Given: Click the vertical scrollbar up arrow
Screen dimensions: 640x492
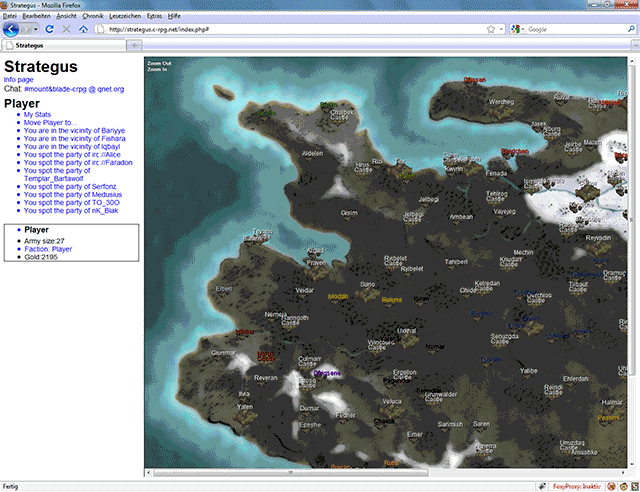Looking at the screenshot, I should pyautogui.click(x=632, y=60).
